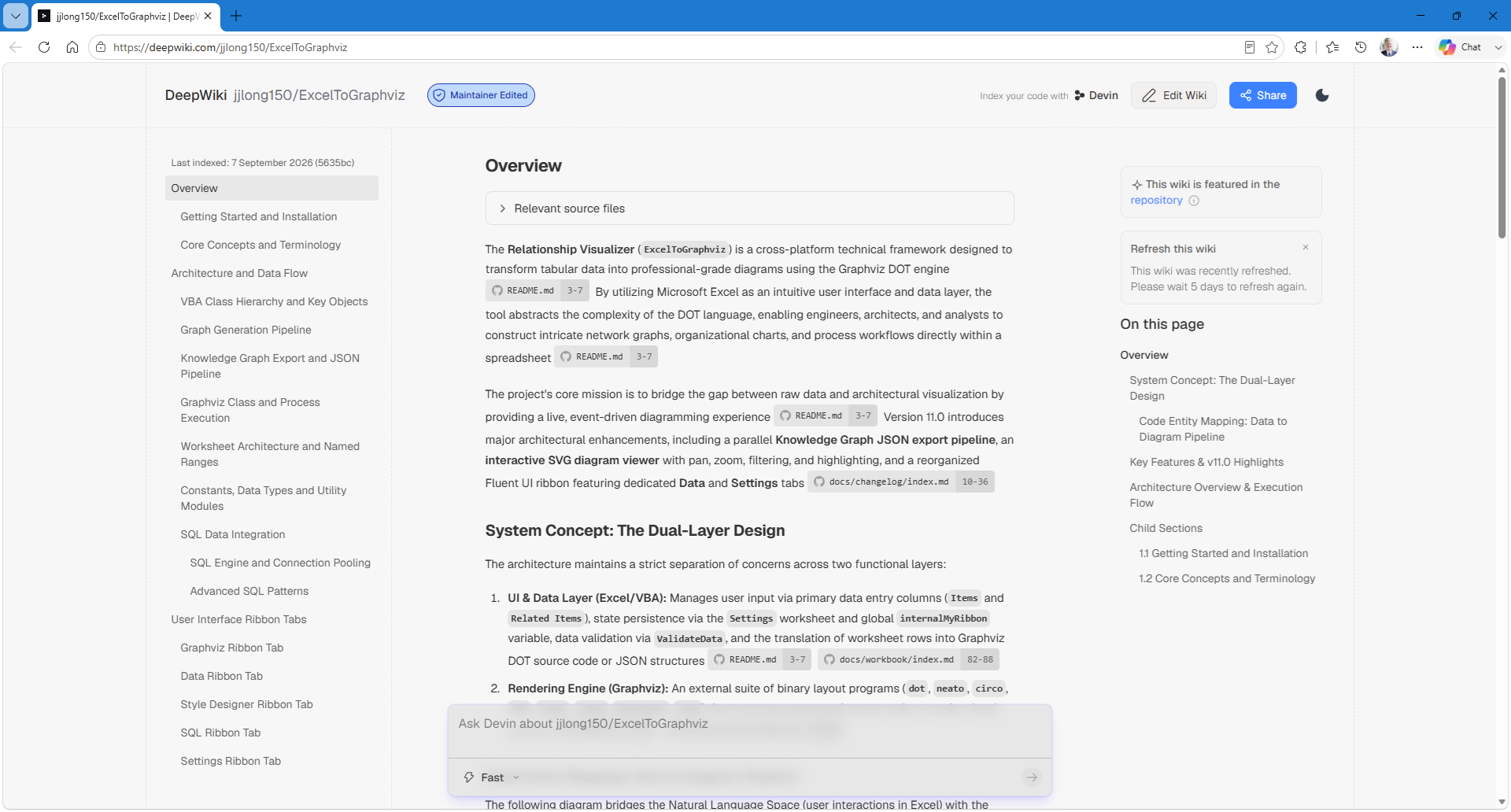This screenshot has height=812, width=1511.
Task: Expand Relevant source files section
Action: 749,209
